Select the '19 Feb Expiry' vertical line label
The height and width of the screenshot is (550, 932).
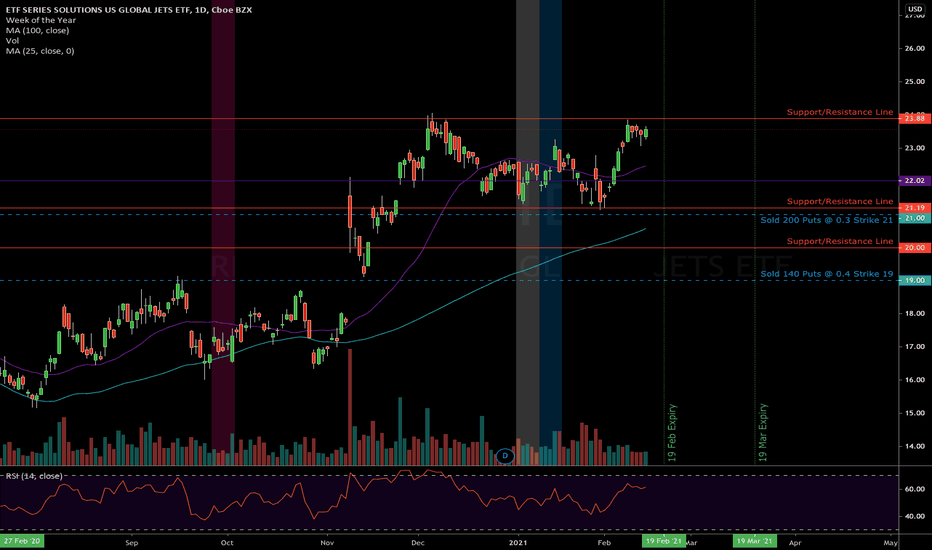(x=672, y=433)
